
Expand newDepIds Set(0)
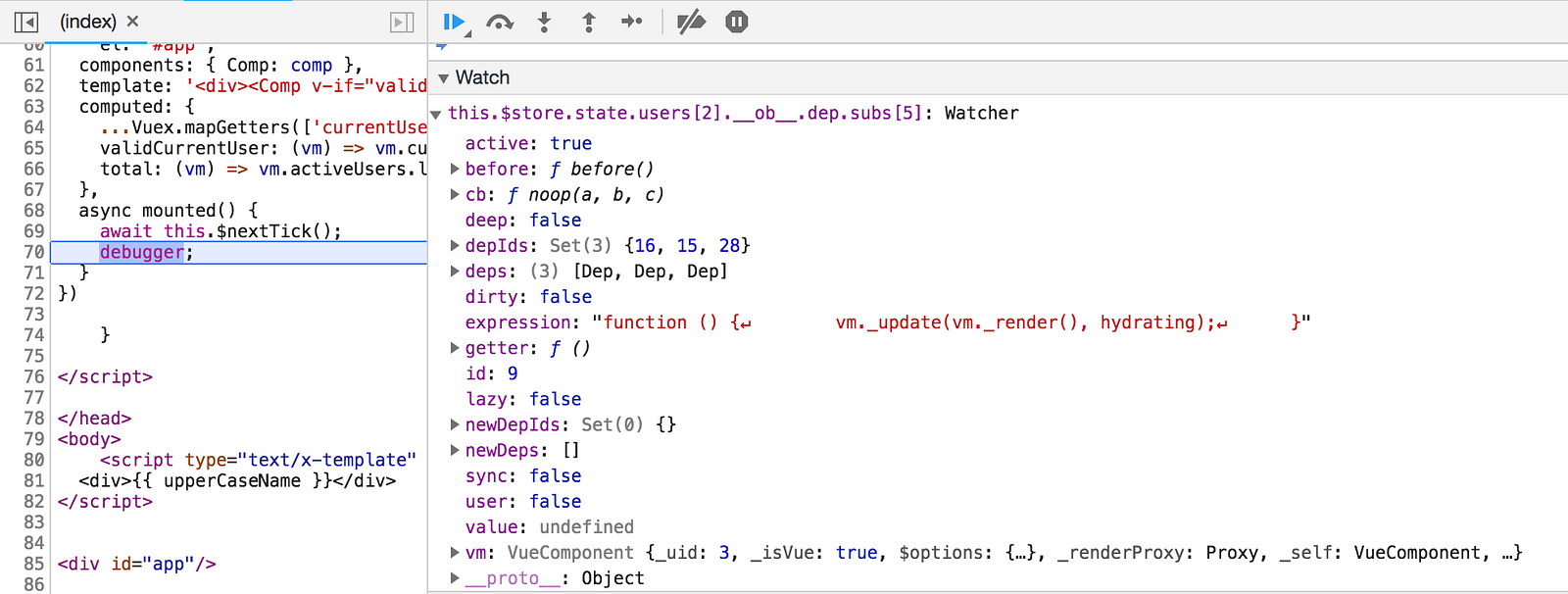(x=455, y=424)
